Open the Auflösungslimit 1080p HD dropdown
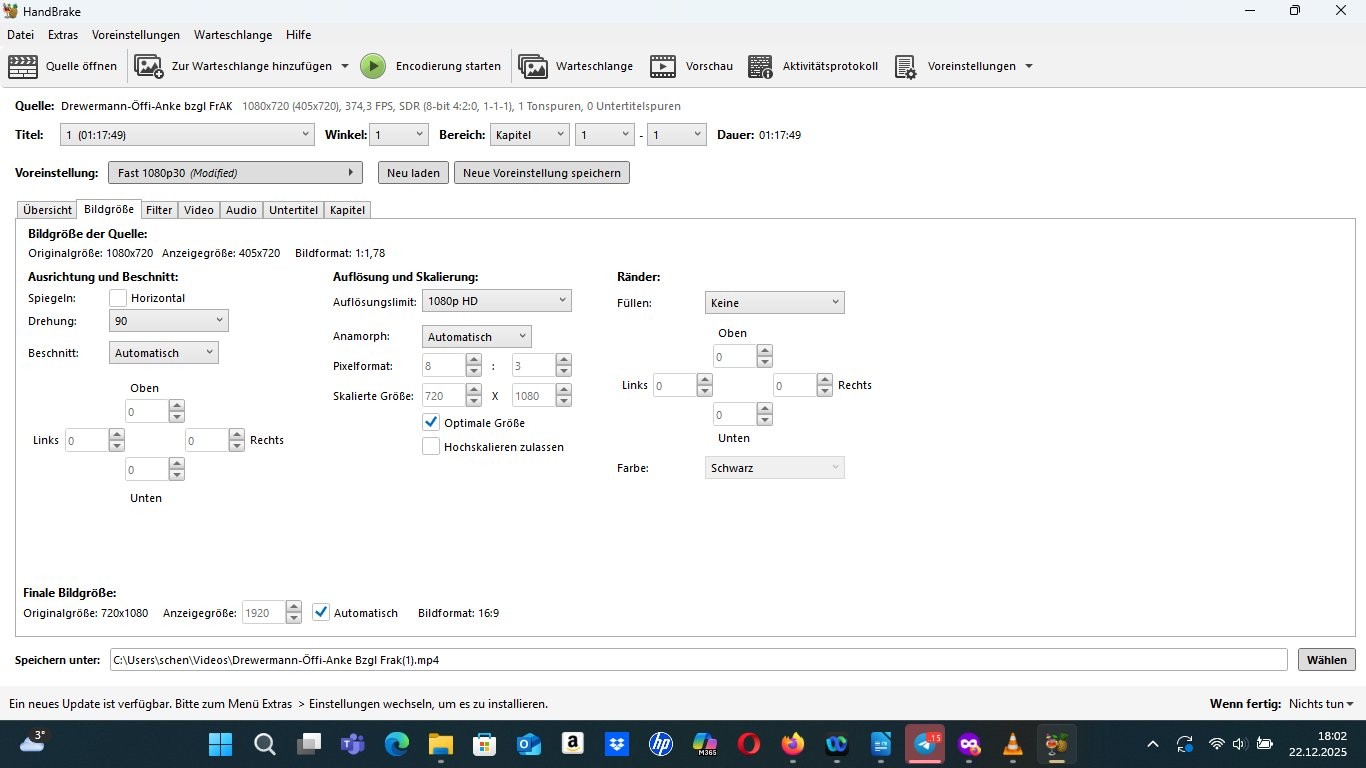The height and width of the screenshot is (768, 1366). (496, 301)
